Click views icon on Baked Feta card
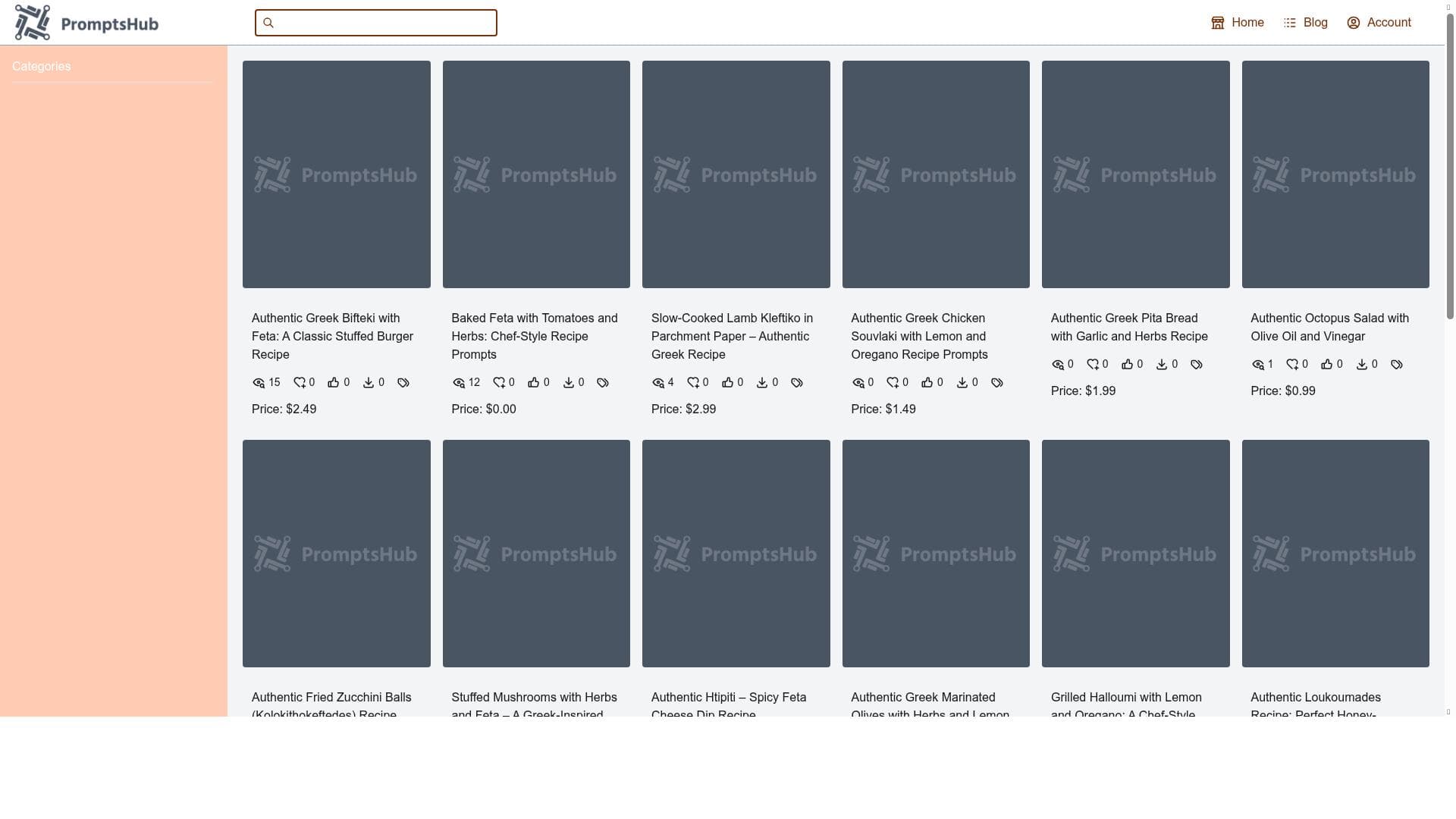The height and width of the screenshot is (819, 1456). point(459,383)
